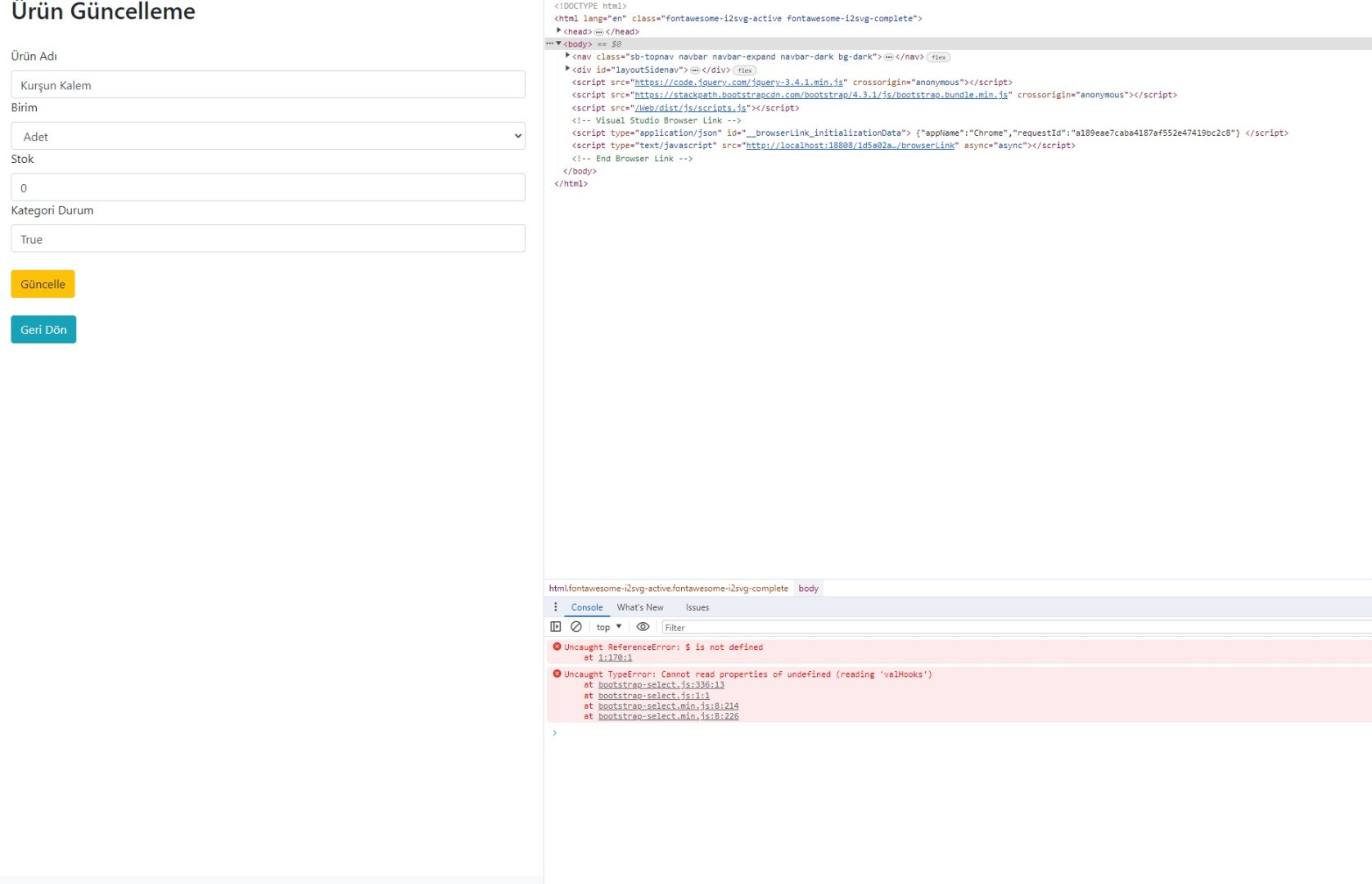Select the closing </html> tag line
The height and width of the screenshot is (884, 1372).
(x=571, y=184)
